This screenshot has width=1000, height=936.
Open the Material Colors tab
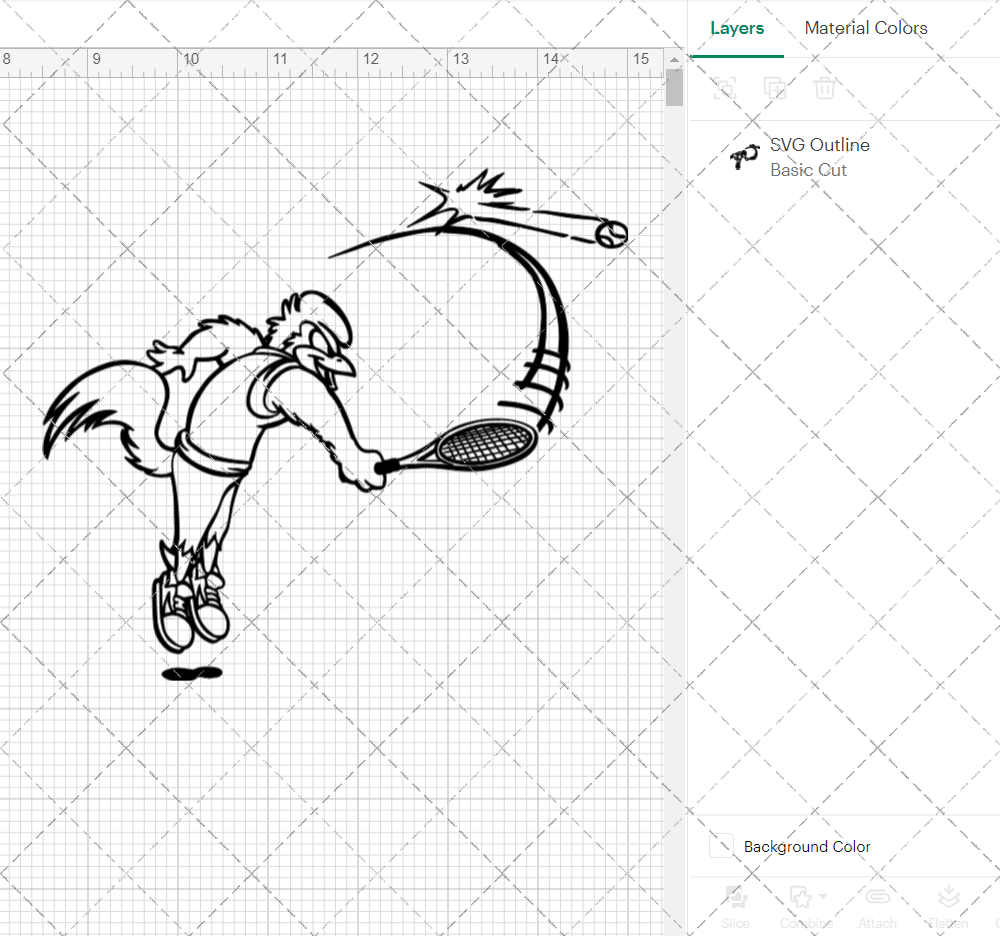tap(865, 28)
